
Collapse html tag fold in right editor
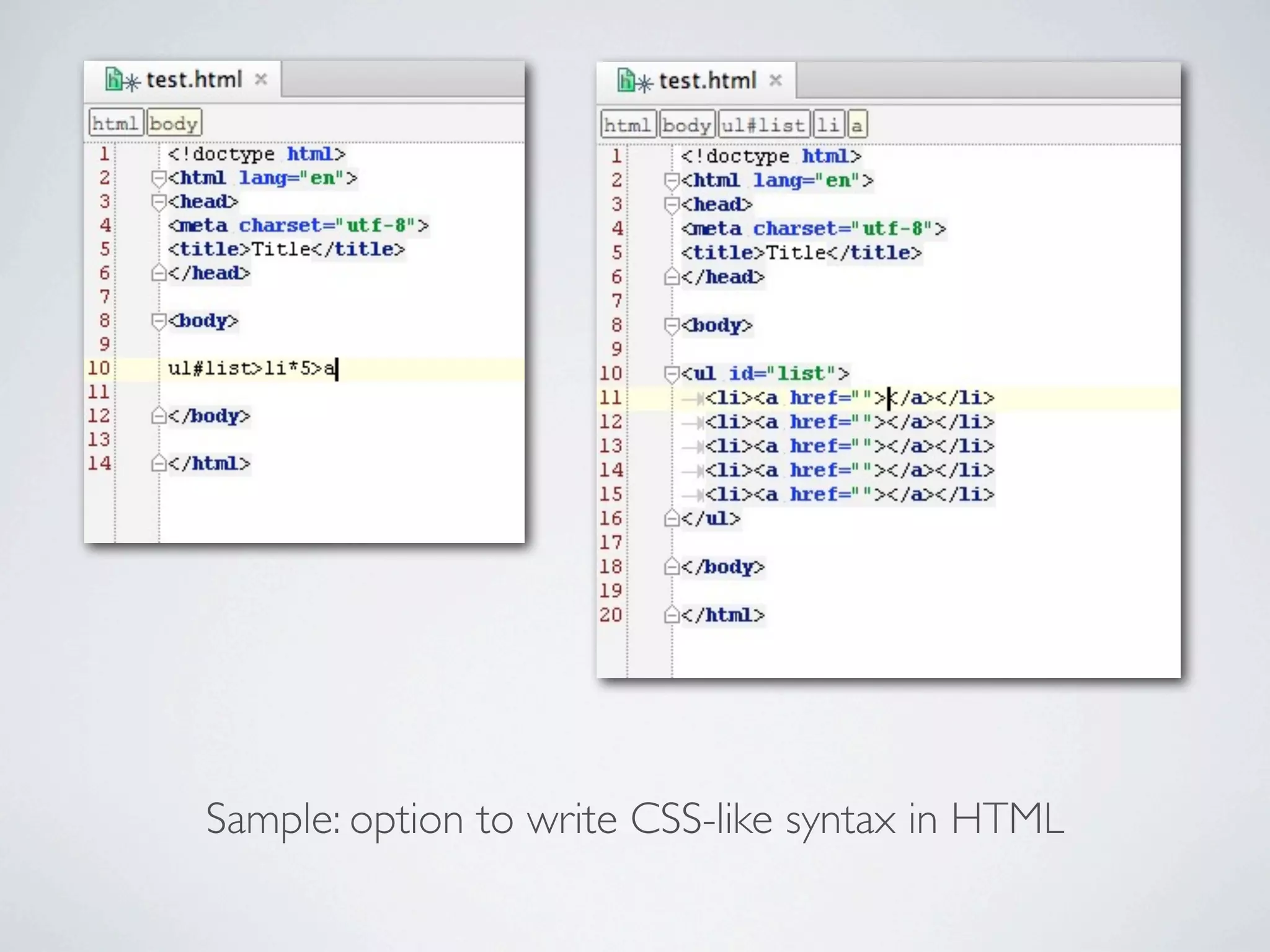pyautogui.click(x=672, y=181)
